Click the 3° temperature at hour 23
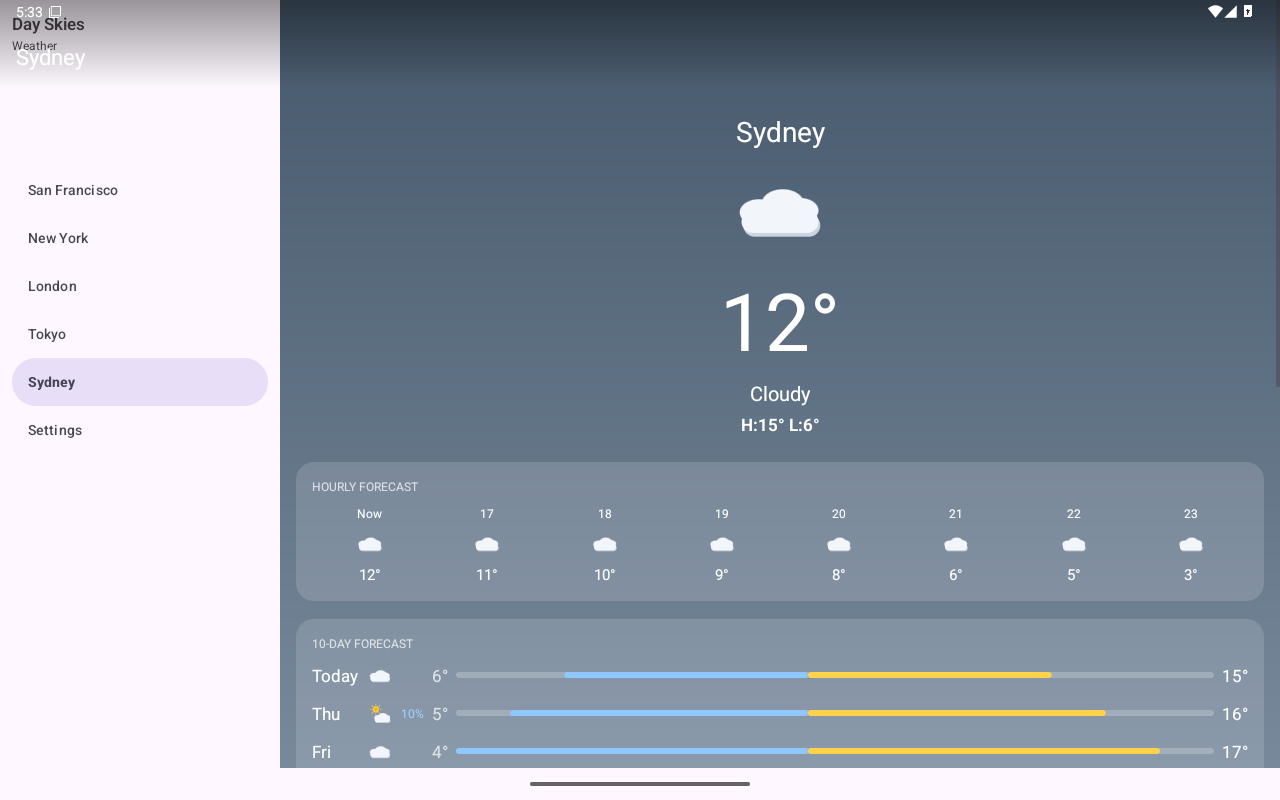The image size is (1280, 800). click(1191, 575)
